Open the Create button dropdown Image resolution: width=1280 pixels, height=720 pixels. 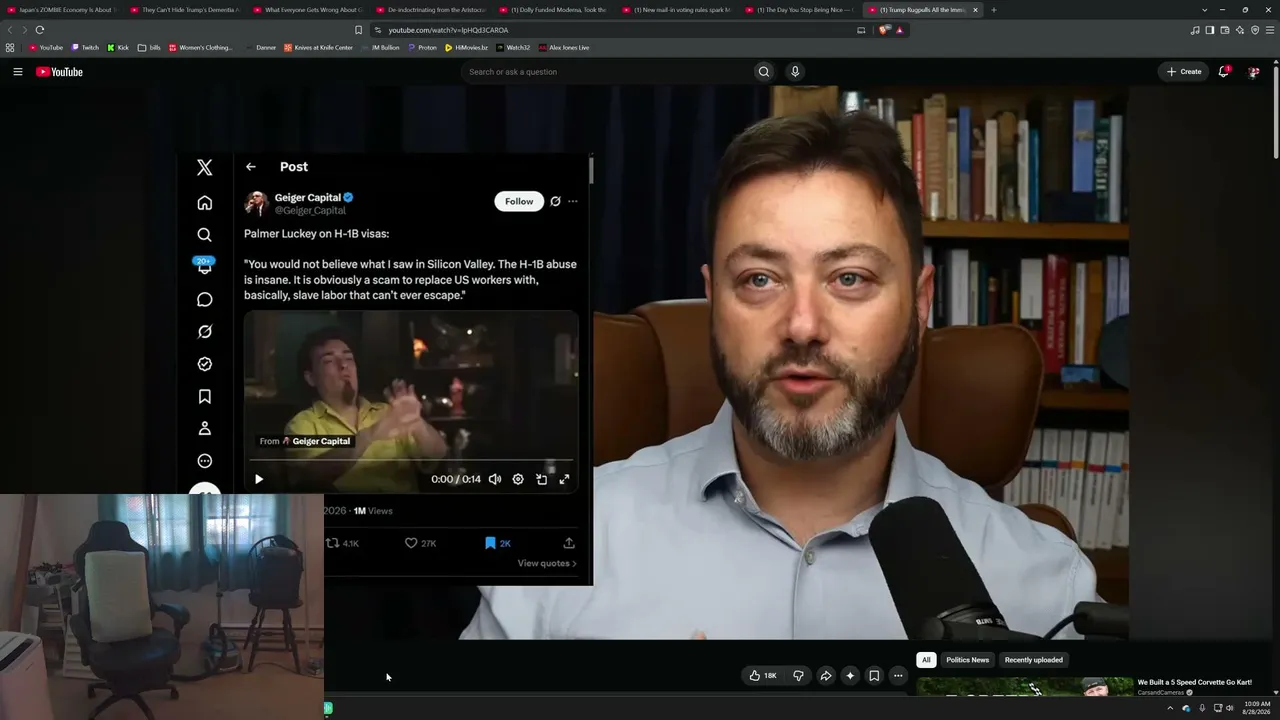pos(1184,72)
